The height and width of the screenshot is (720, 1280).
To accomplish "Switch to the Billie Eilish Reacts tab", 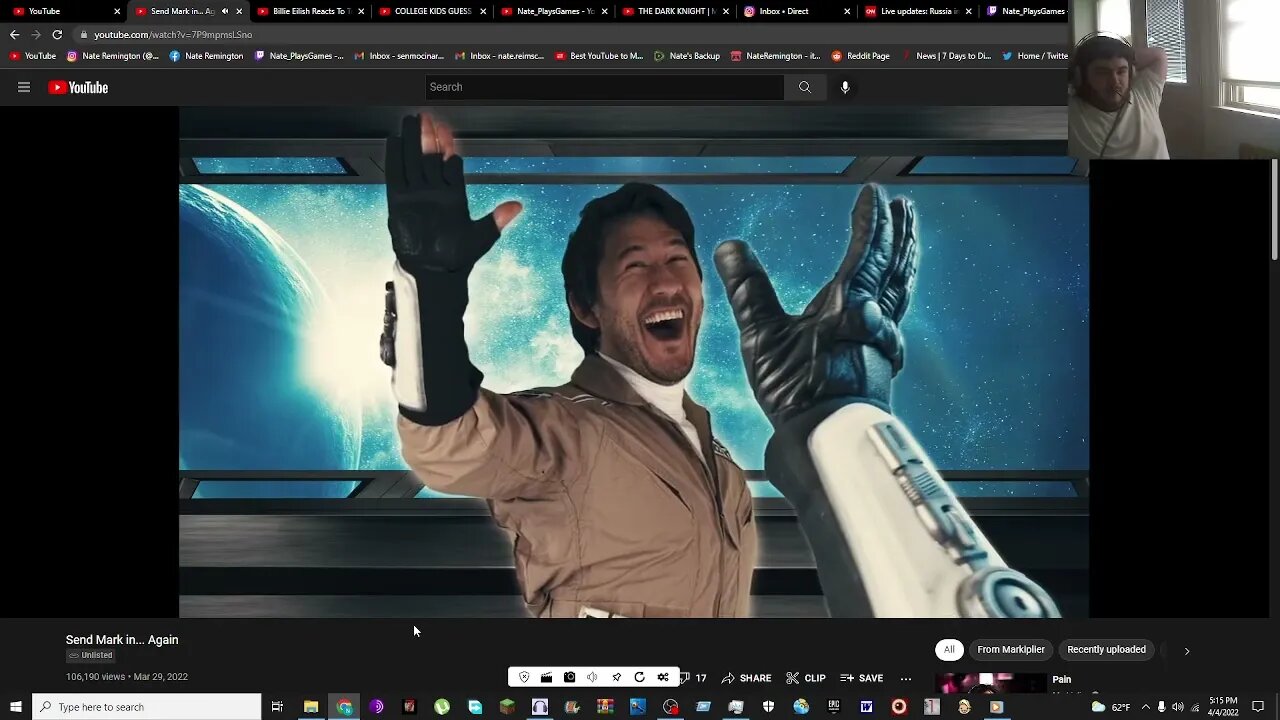I will click(x=309, y=11).
